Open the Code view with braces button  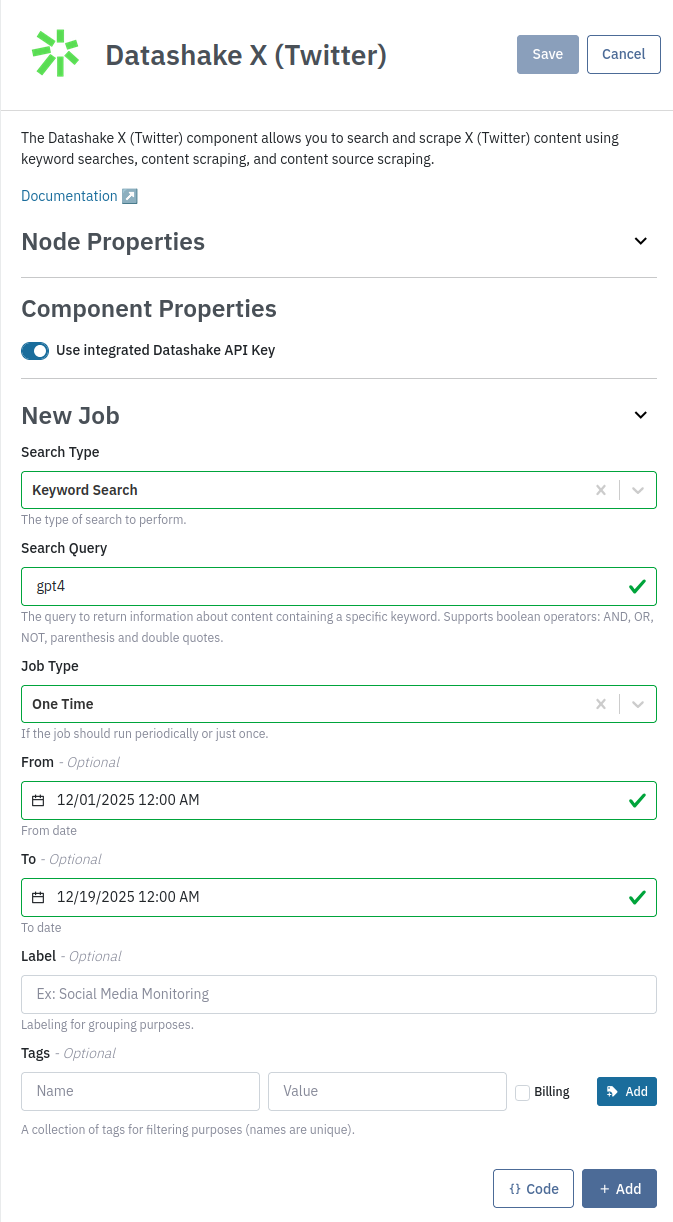[x=533, y=1188]
